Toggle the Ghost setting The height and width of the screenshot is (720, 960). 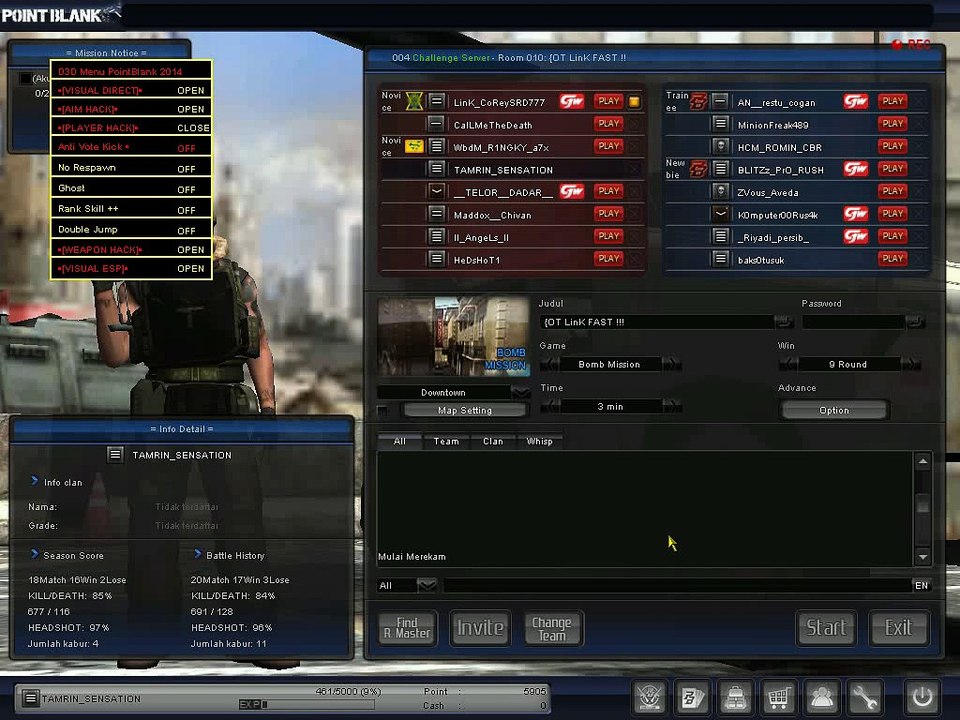pos(131,189)
